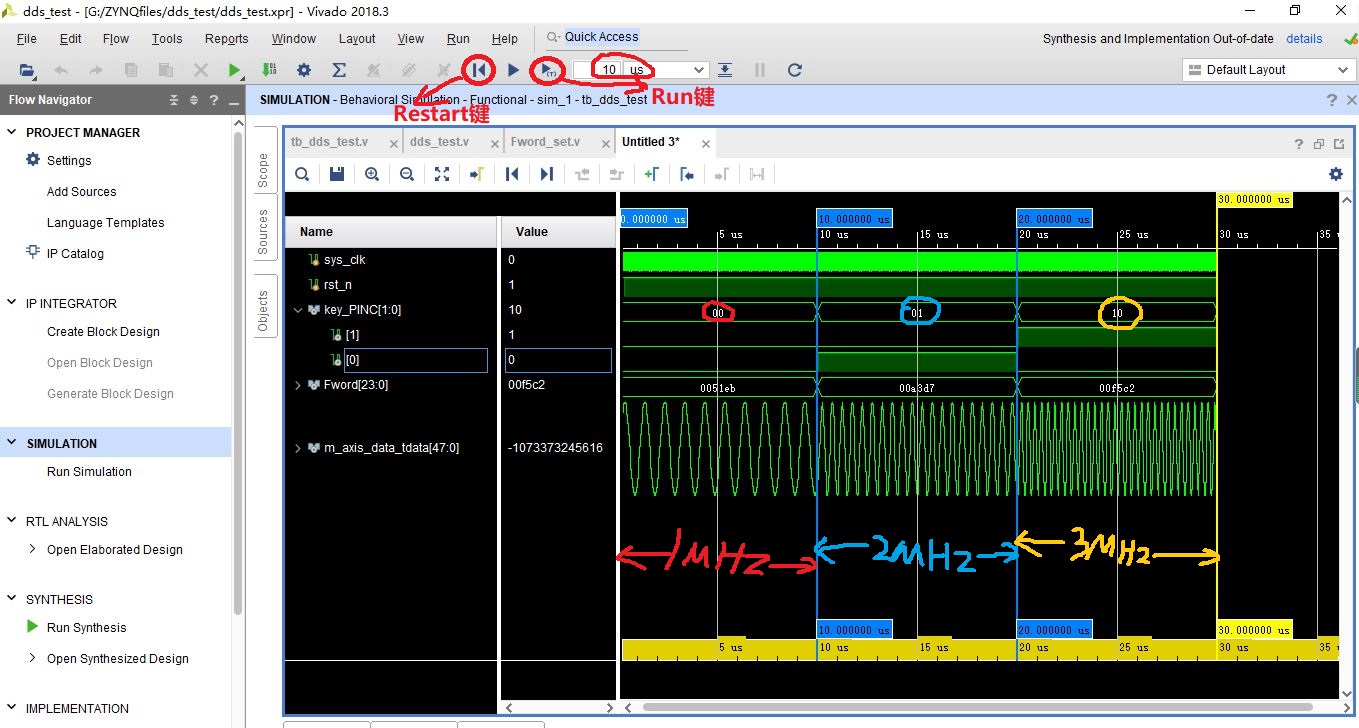1359x728 pixels.
Task: Click the Restart simulation button
Action: [479, 70]
